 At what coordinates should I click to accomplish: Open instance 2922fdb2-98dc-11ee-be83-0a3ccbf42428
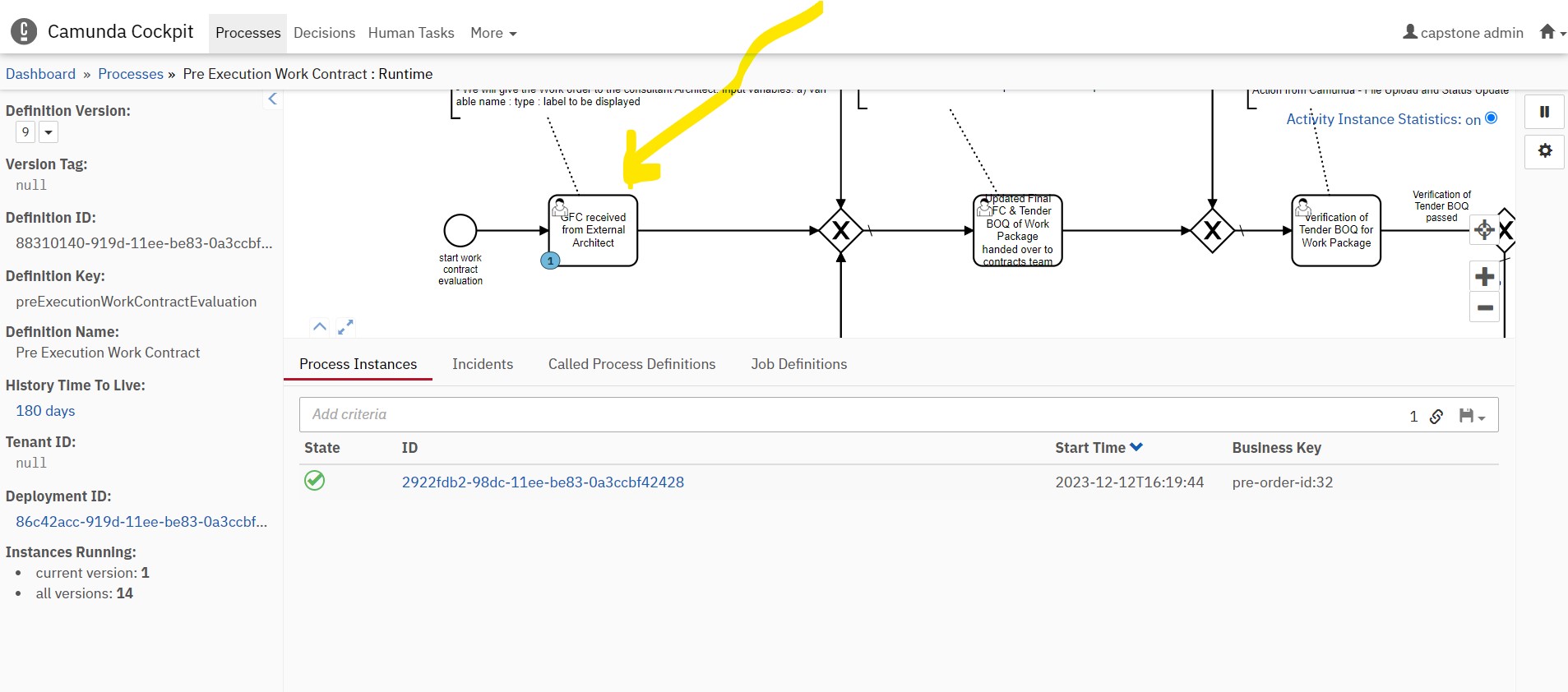(x=543, y=482)
